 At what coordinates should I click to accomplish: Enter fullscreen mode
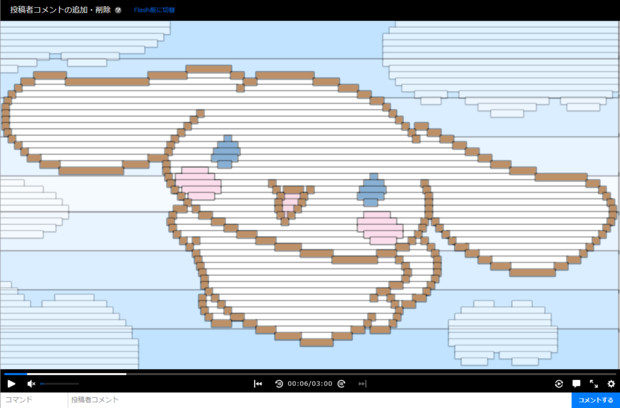coord(594,383)
